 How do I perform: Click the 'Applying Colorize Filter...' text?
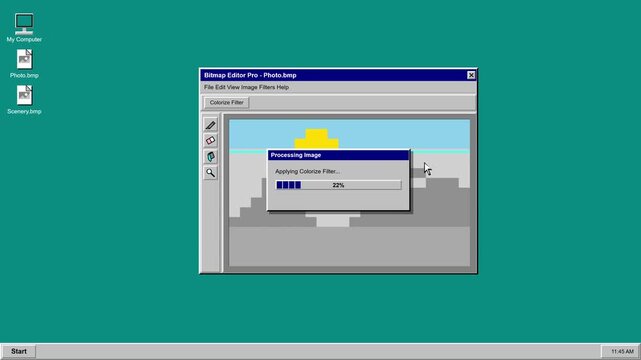pos(307,171)
